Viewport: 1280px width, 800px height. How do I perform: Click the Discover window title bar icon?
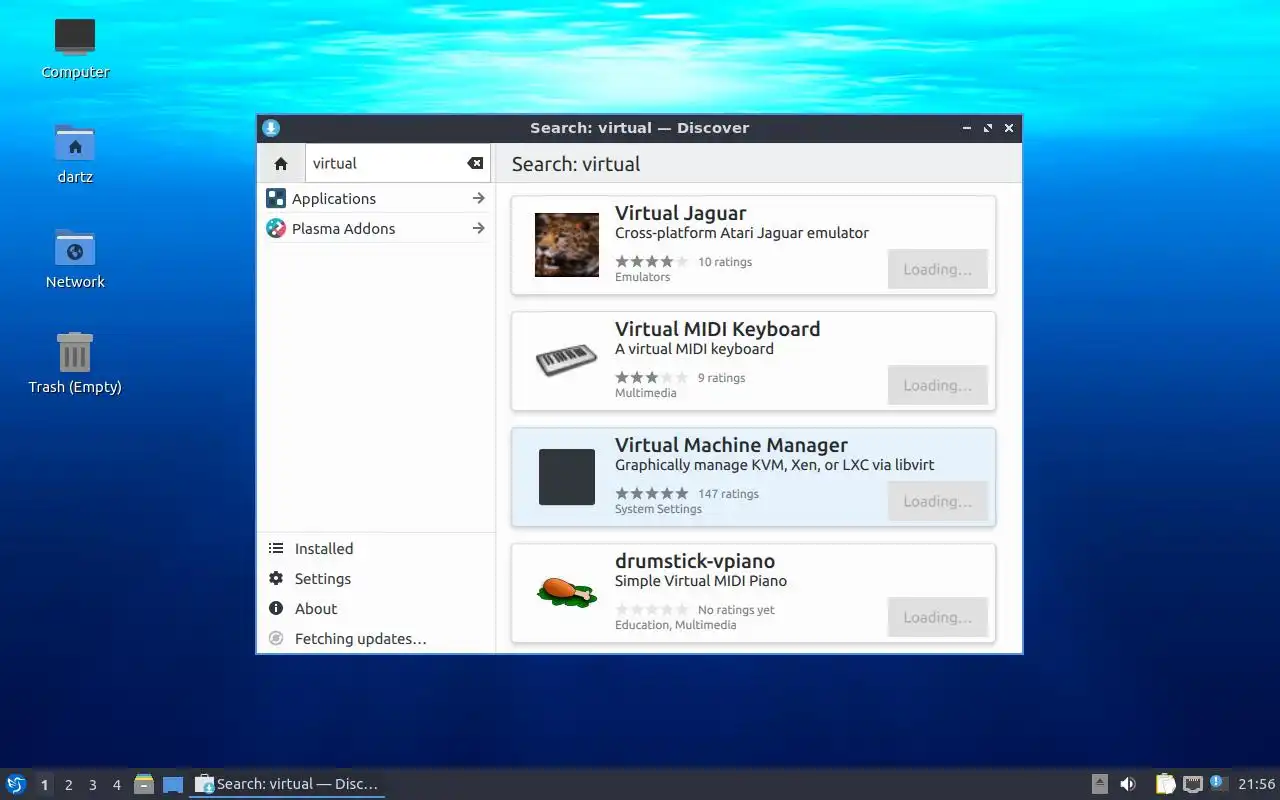click(x=271, y=127)
